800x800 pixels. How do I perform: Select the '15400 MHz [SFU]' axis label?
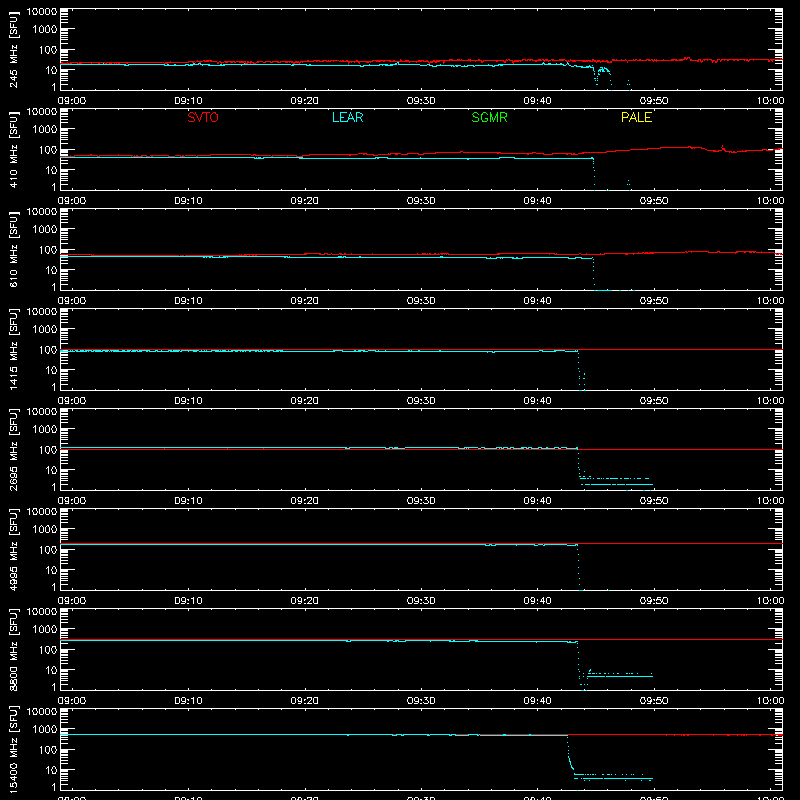13,749
